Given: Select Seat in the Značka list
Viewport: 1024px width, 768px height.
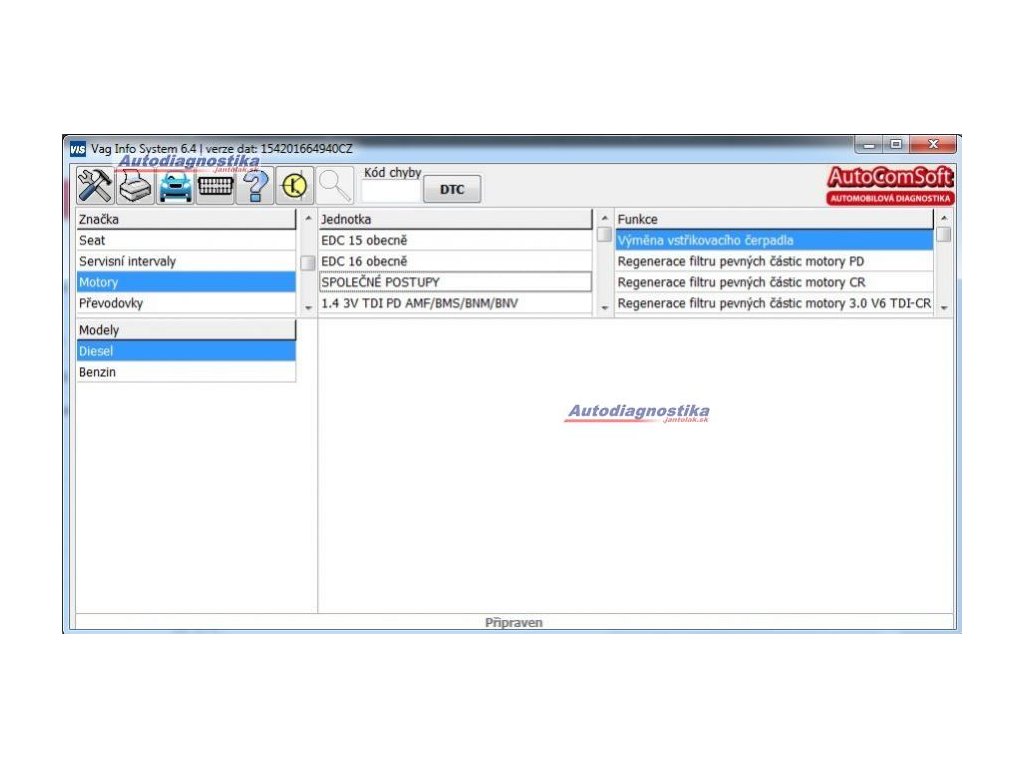Looking at the screenshot, I should pos(186,240).
